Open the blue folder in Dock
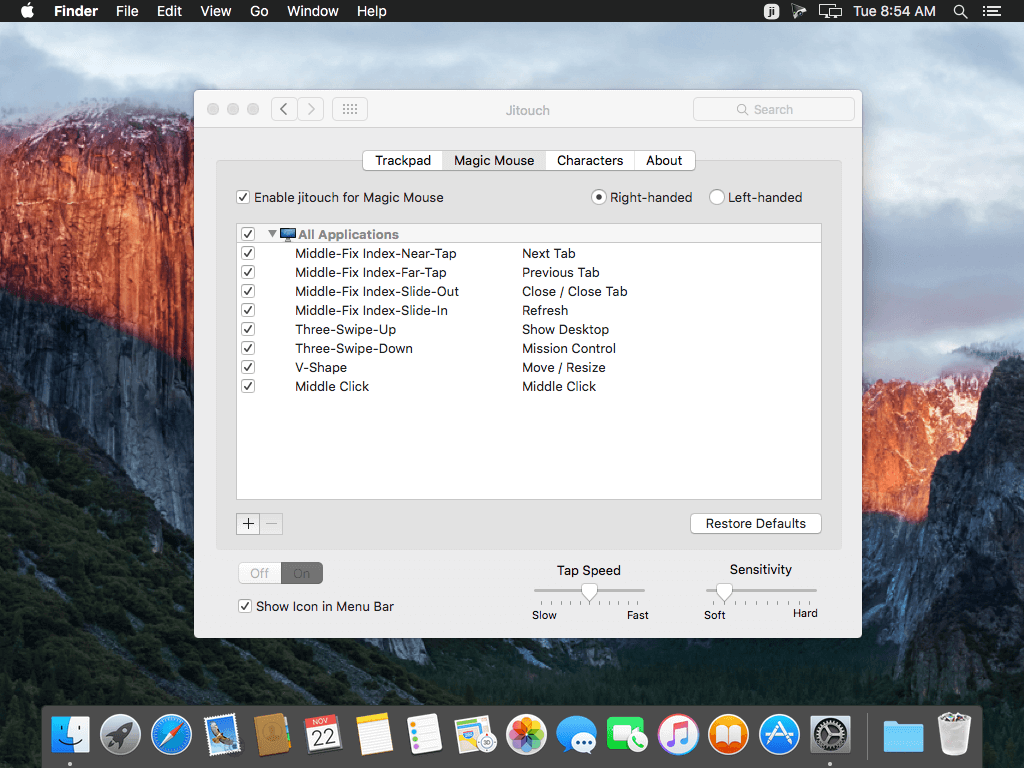Screen dimensions: 1024x768 click(x=903, y=735)
